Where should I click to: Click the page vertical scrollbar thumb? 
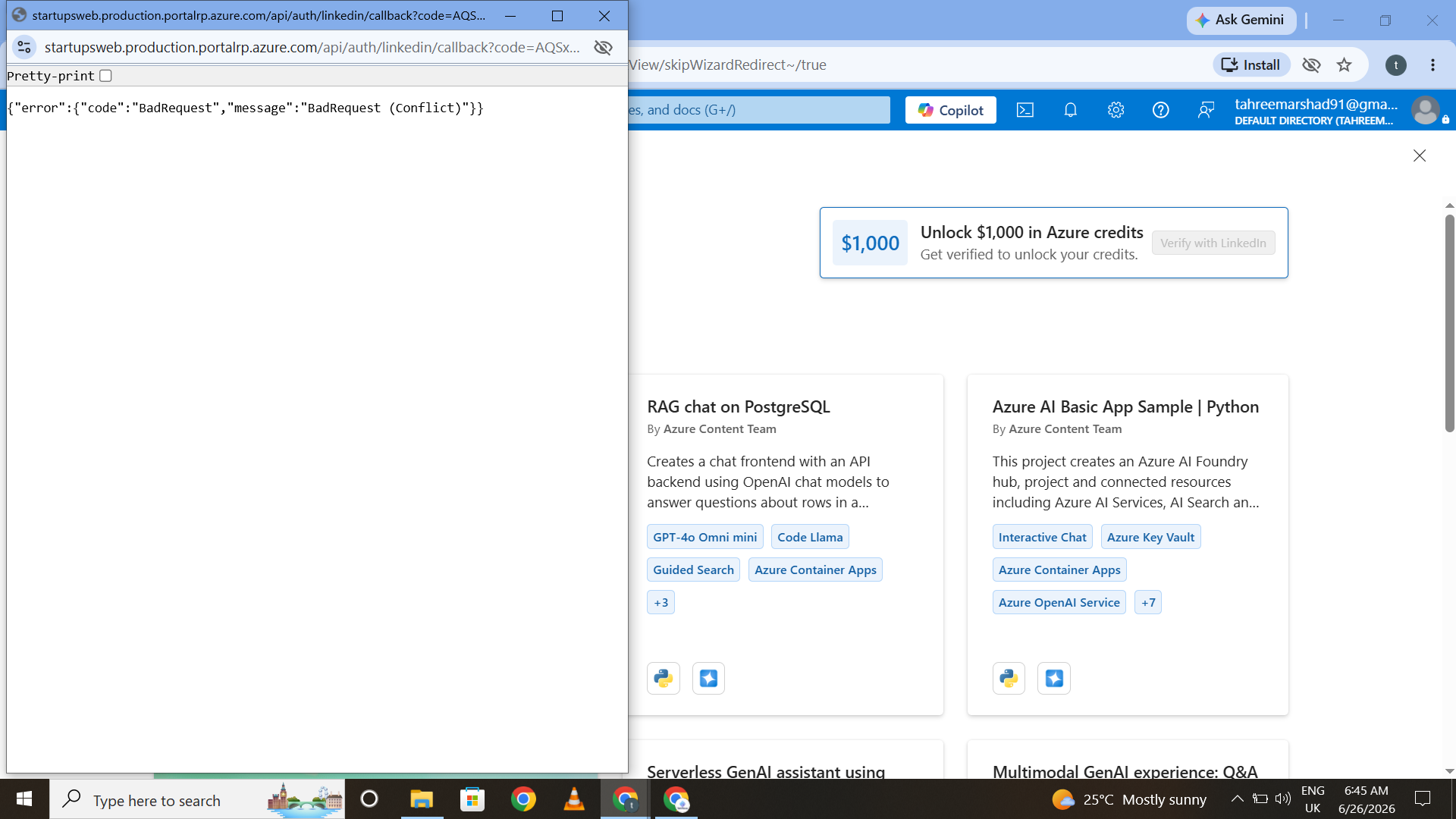[1449, 324]
